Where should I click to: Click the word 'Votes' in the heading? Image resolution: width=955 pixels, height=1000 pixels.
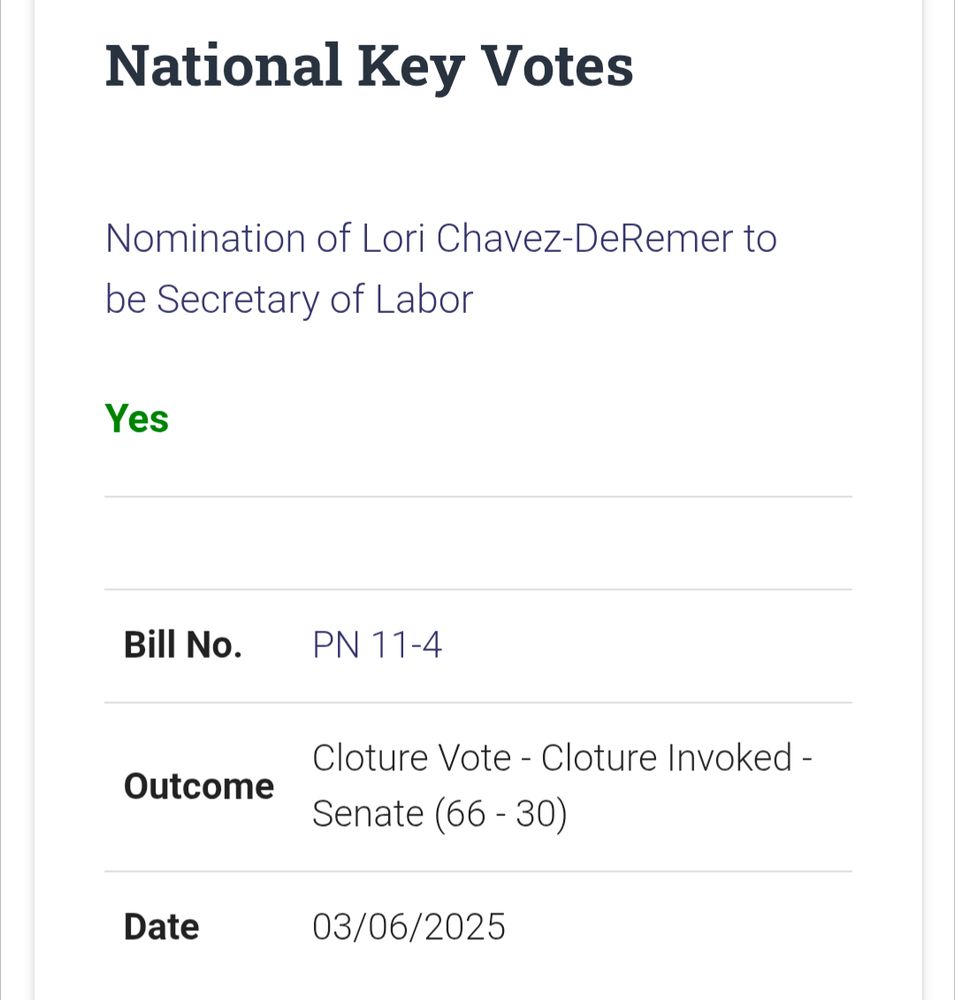pyautogui.click(x=556, y=66)
